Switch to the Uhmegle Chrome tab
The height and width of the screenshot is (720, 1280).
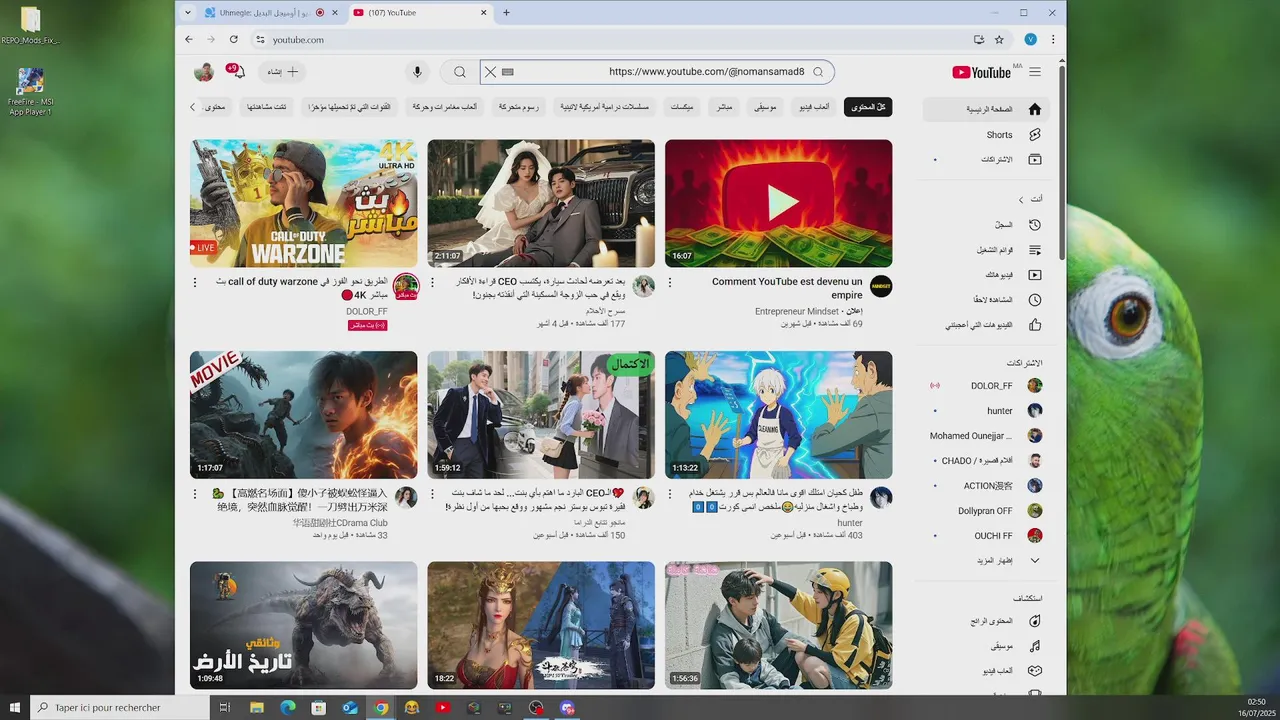pyautogui.click(x=260, y=13)
